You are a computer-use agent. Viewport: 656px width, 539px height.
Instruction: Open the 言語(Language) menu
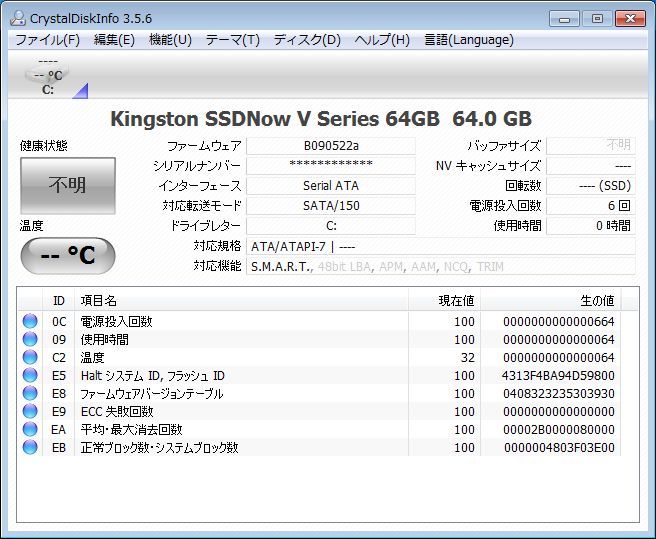[469, 40]
